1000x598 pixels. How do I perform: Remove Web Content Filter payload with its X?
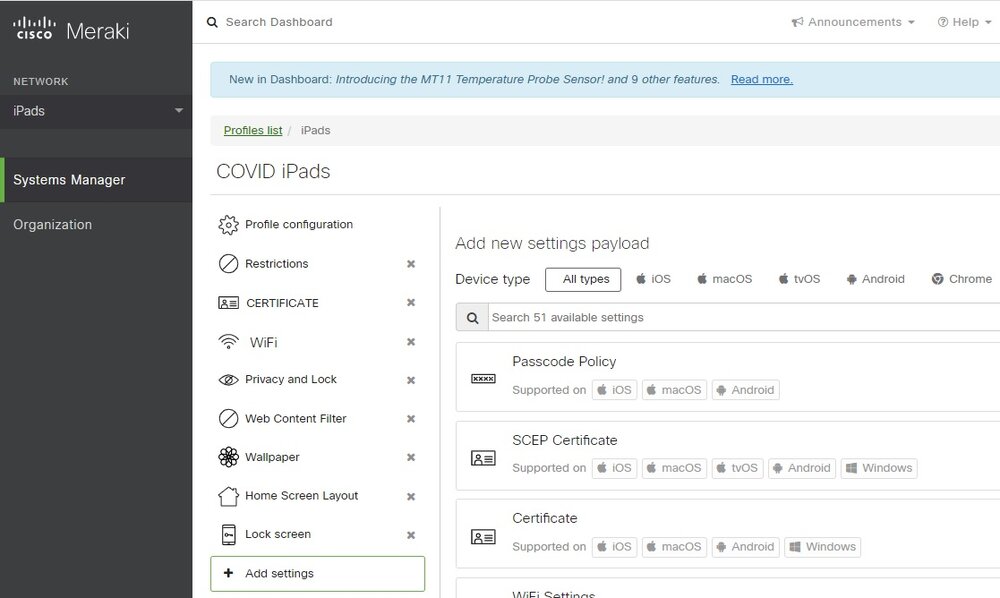click(x=411, y=419)
